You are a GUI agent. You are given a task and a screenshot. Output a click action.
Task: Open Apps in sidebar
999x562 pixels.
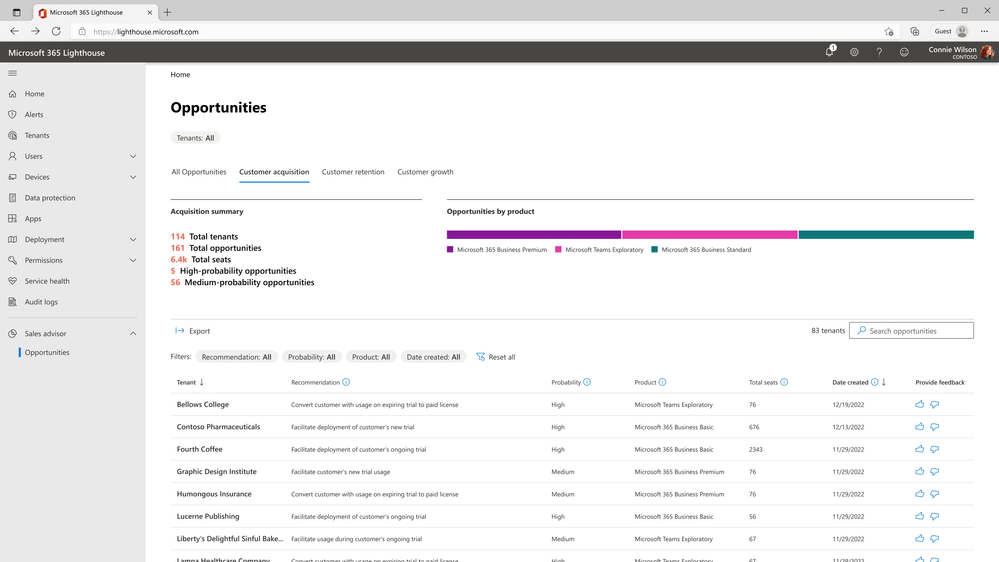(33, 219)
